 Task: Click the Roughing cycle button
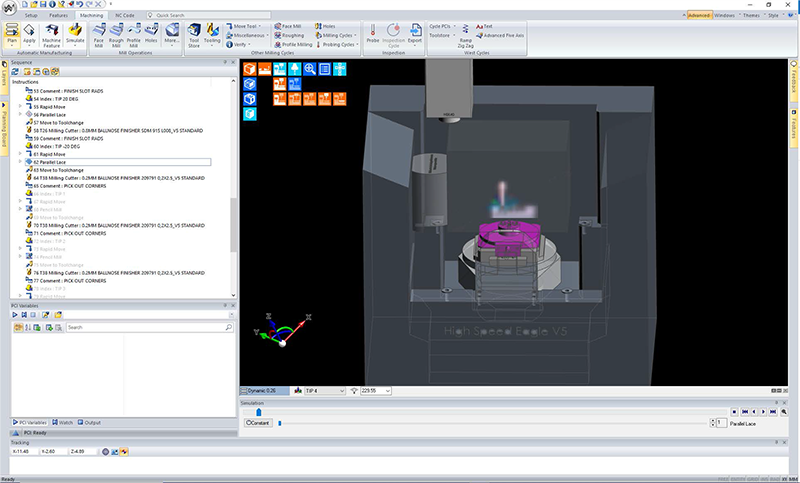point(289,35)
